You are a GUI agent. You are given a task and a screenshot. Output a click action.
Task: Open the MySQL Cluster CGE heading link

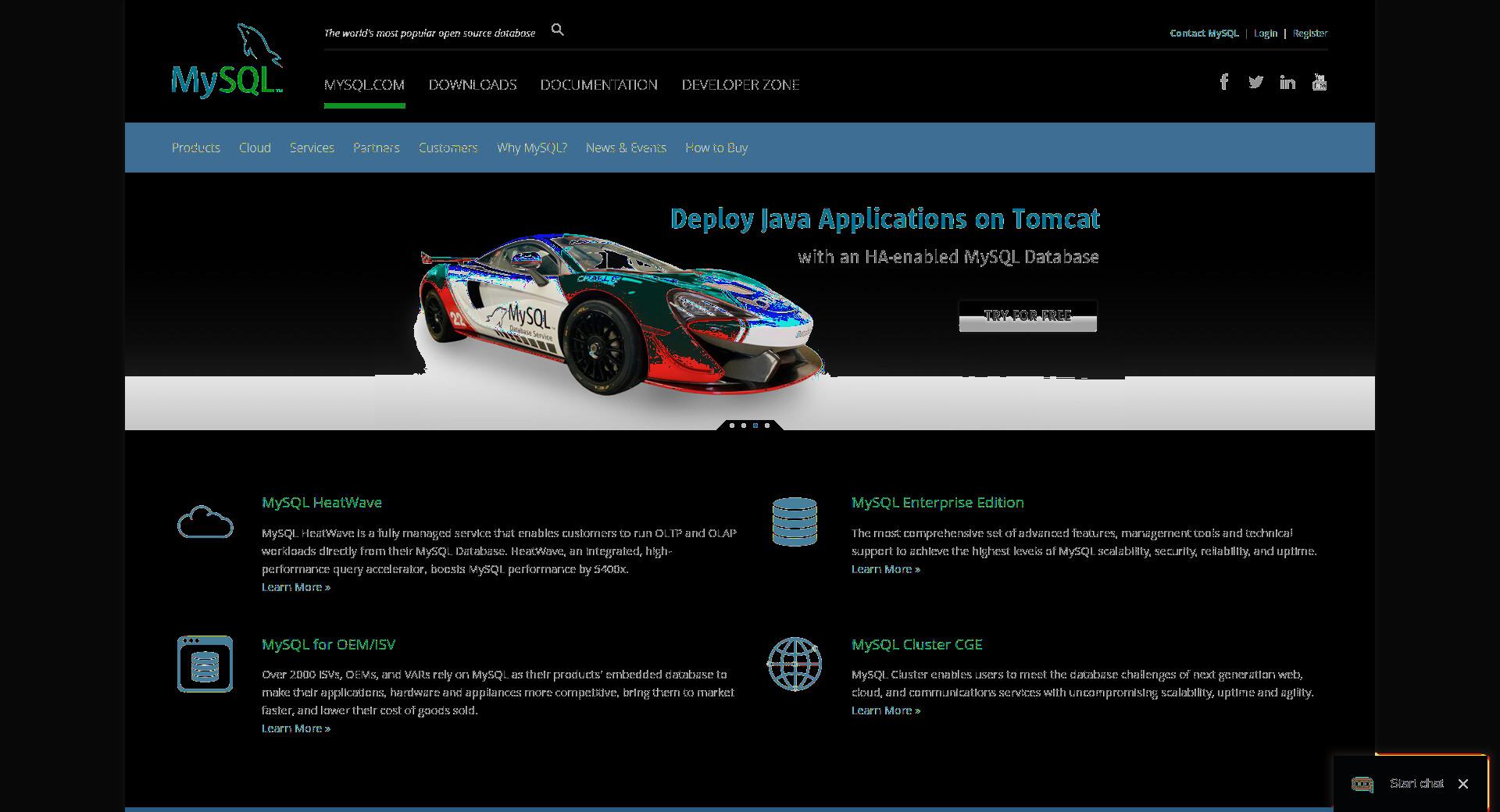[917, 644]
